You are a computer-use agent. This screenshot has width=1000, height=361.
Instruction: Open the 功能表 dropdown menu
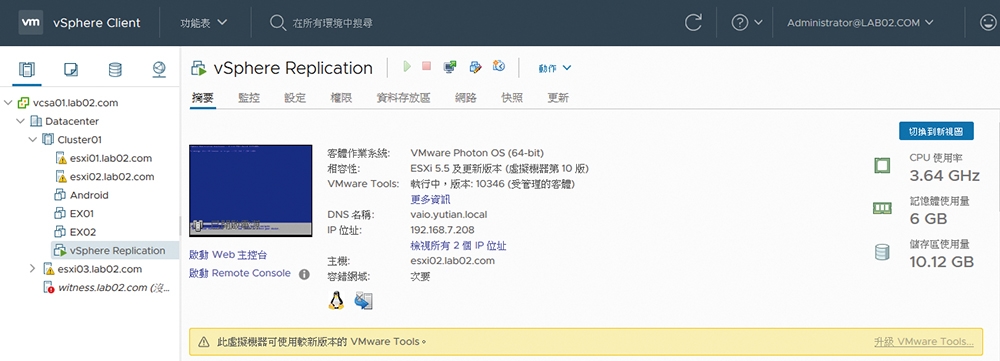pyautogui.click(x=204, y=23)
